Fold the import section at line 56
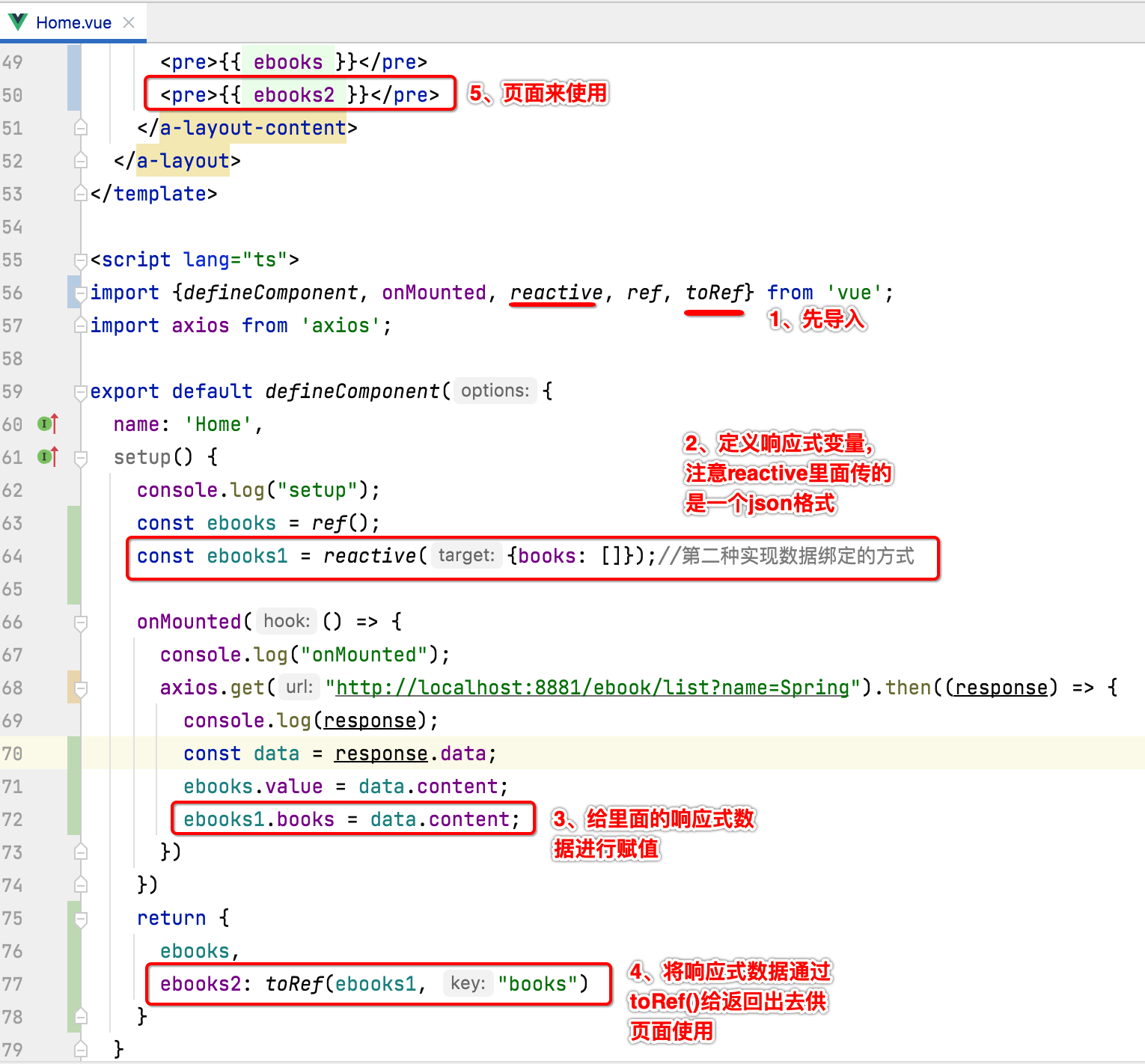Viewport: 1145px width, 1064px height. click(x=81, y=293)
